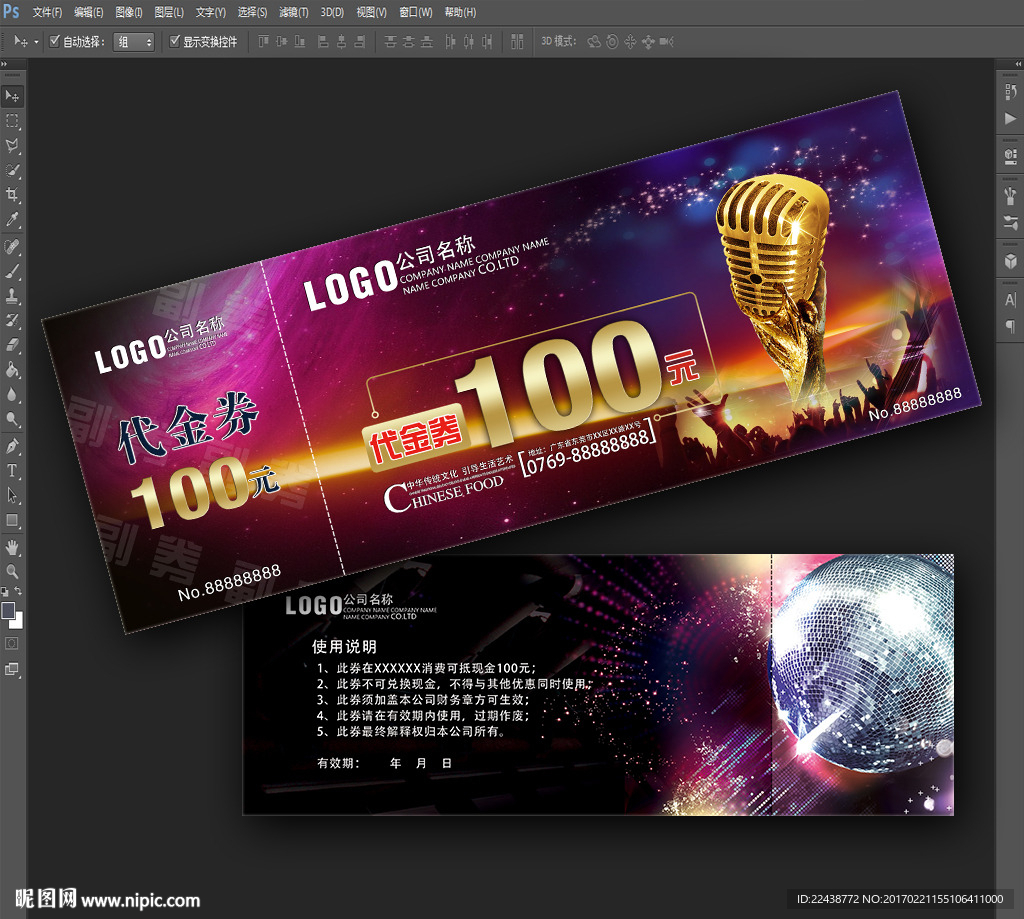Open the 3D(D) menu
Viewport: 1024px width, 919px height.
coord(332,12)
